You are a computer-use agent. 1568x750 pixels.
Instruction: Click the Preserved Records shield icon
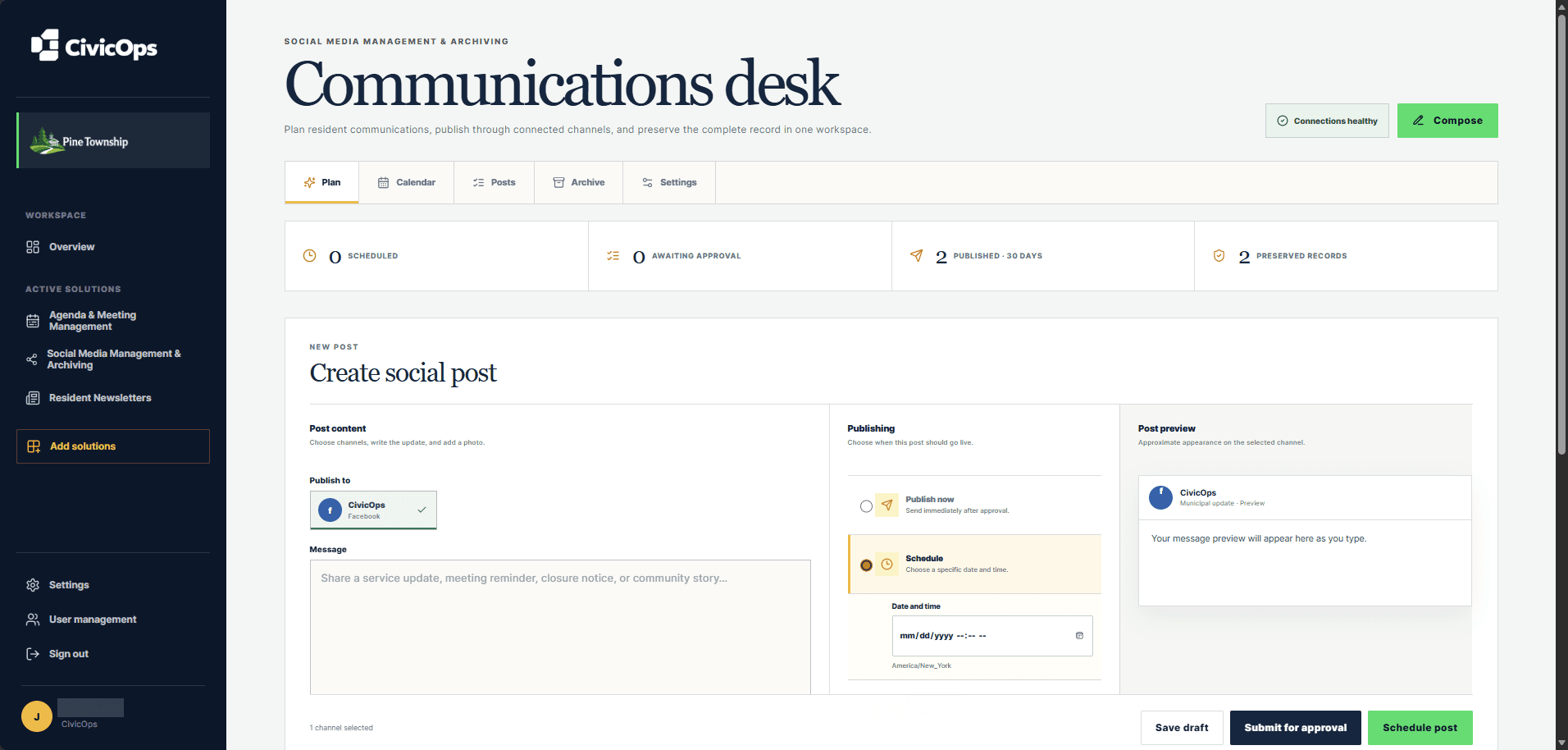(1219, 256)
